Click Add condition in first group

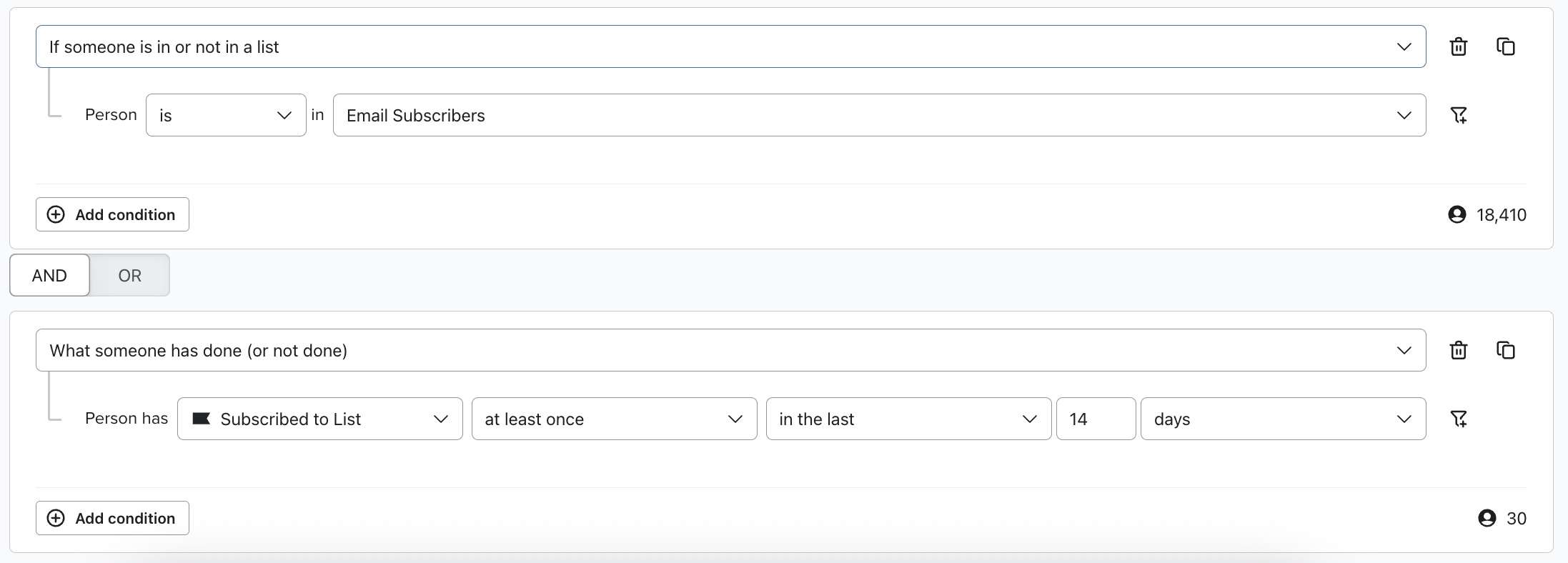tap(112, 214)
